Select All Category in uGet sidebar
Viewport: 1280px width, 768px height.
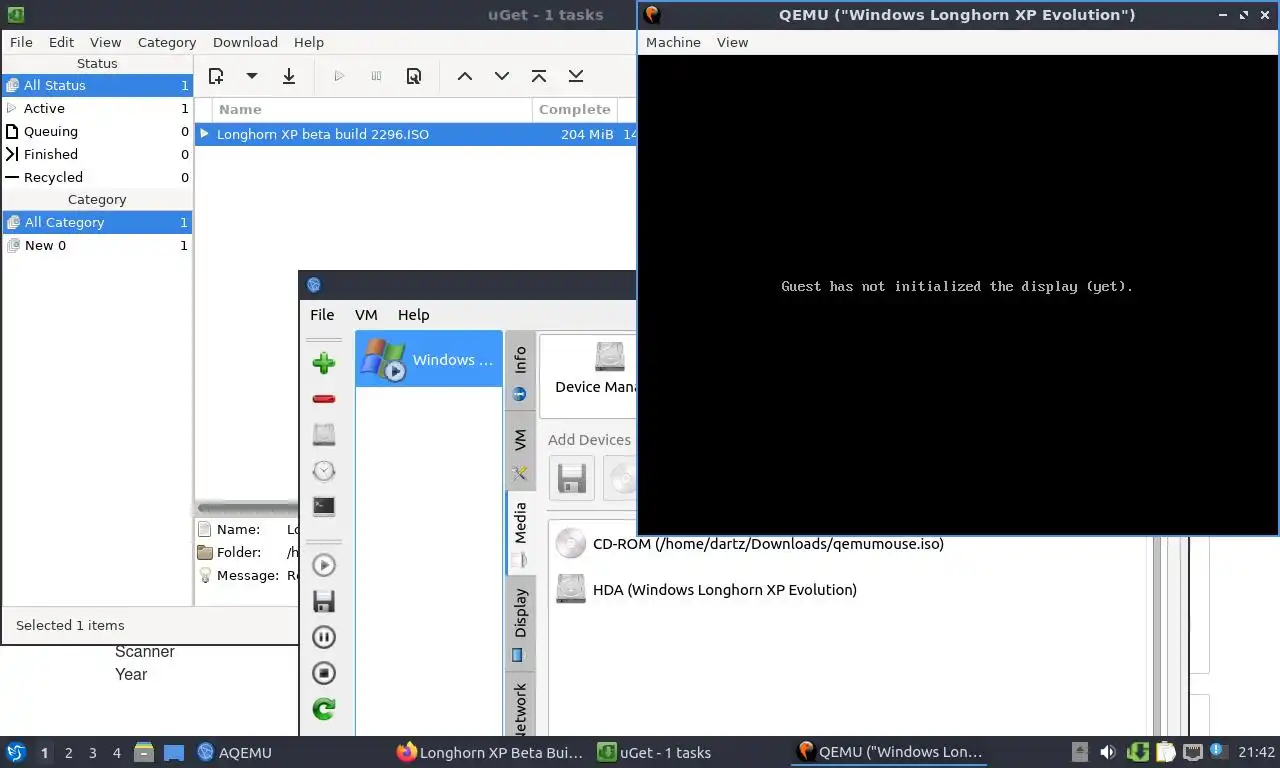click(x=97, y=222)
